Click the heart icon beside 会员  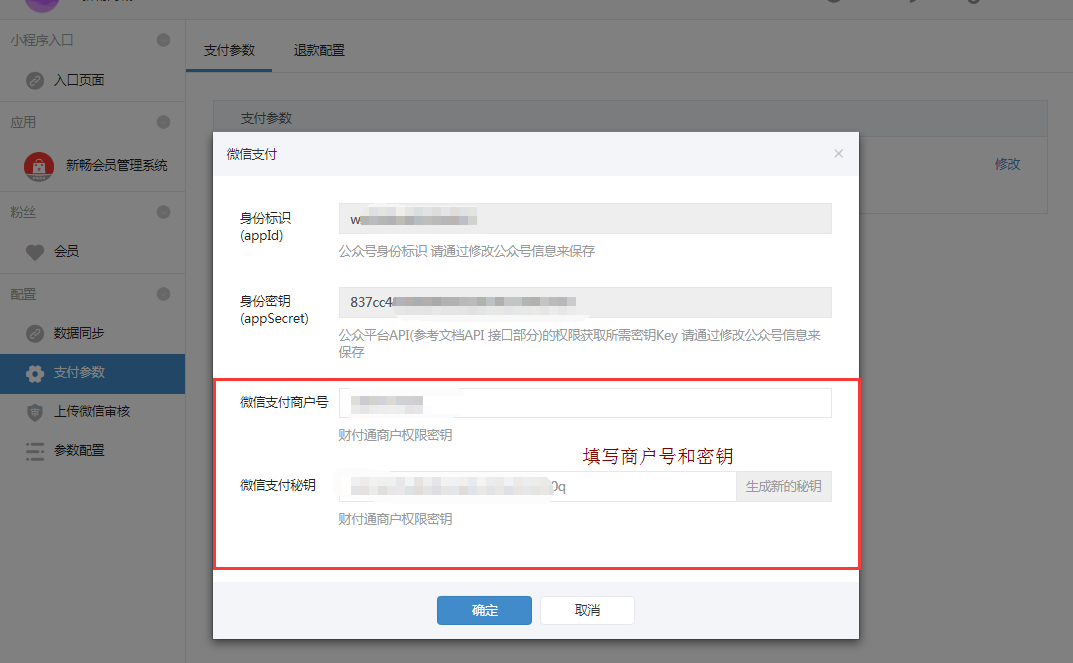pyautogui.click(x=35, y=252)
